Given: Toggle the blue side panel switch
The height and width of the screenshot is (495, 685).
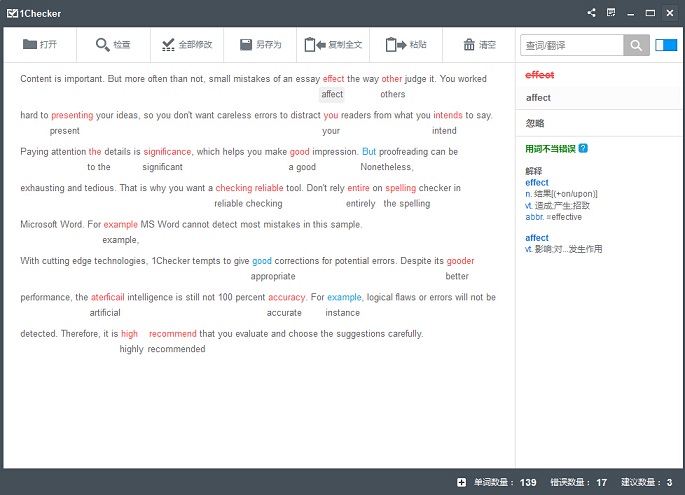Looking at the screenshot, I should tap(666, 45).
